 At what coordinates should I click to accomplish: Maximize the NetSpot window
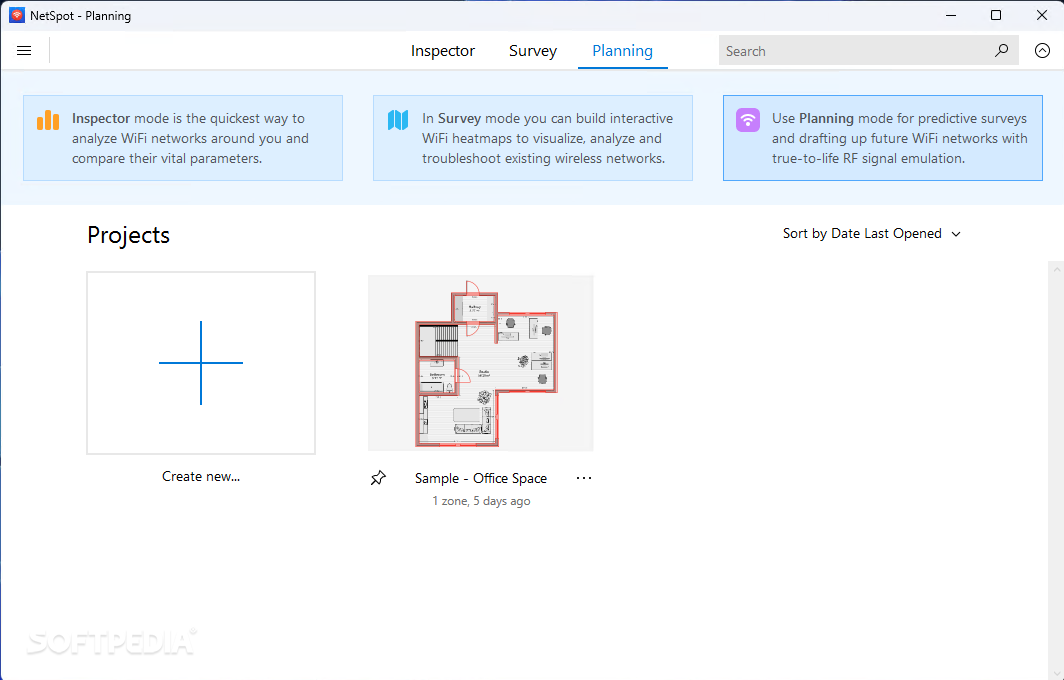(x=995, y=15)
